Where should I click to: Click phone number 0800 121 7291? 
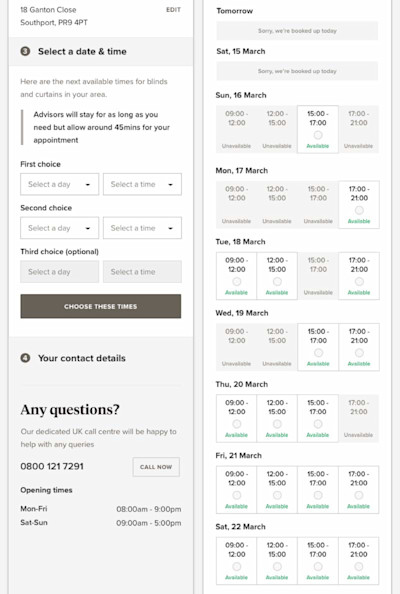click(52, 466)
